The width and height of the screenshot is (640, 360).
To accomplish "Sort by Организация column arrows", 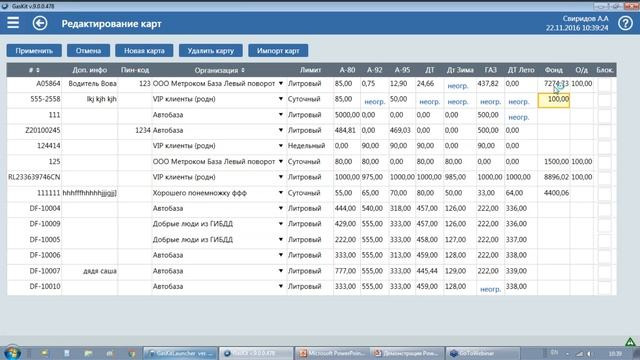I will tap(243, 70).
